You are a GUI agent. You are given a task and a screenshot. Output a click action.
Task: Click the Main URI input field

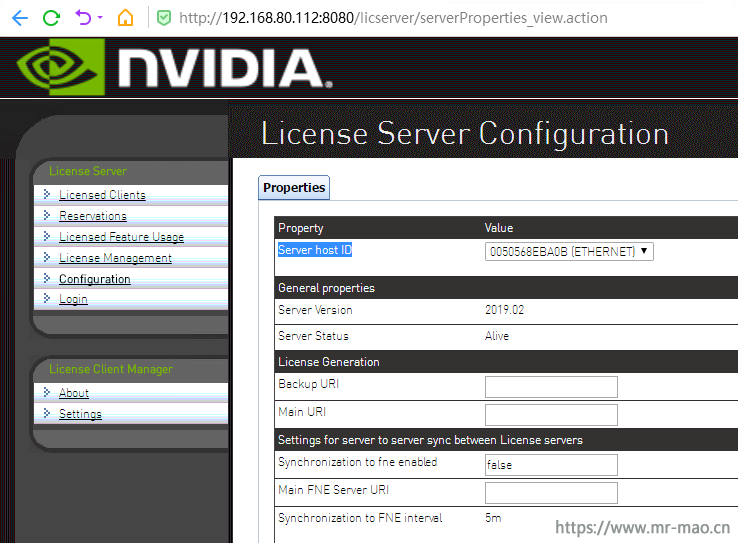(x=551, y=415)
